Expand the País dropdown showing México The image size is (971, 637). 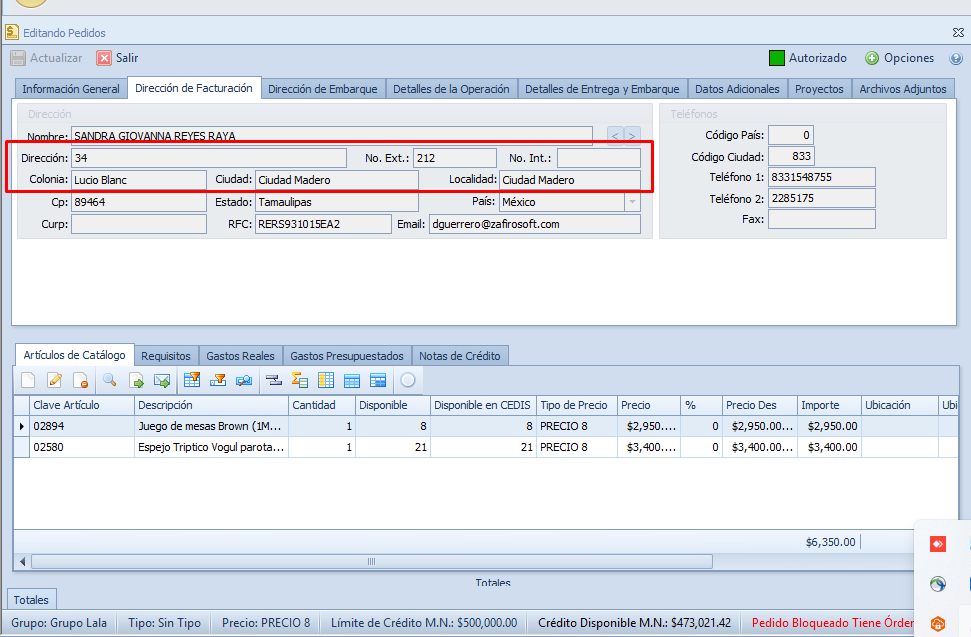click(x=632, y=202)
